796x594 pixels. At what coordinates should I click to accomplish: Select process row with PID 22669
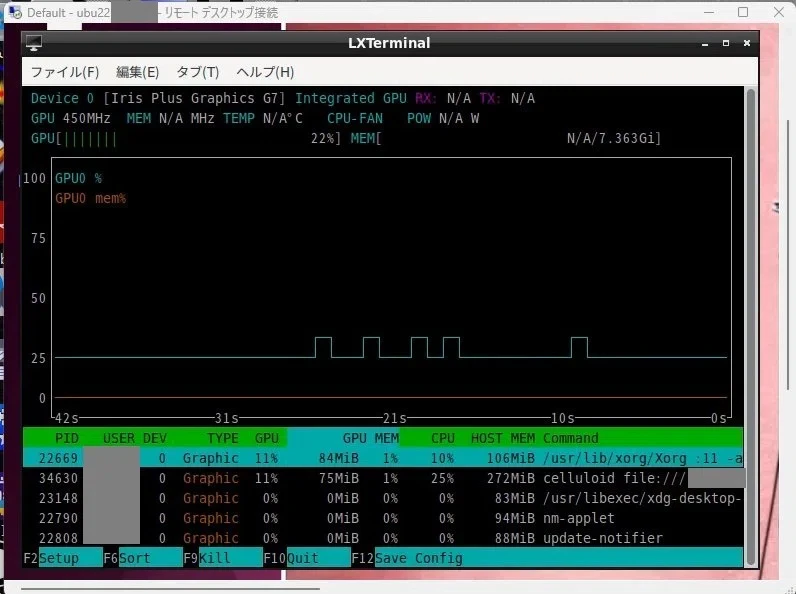click(383, 458)
